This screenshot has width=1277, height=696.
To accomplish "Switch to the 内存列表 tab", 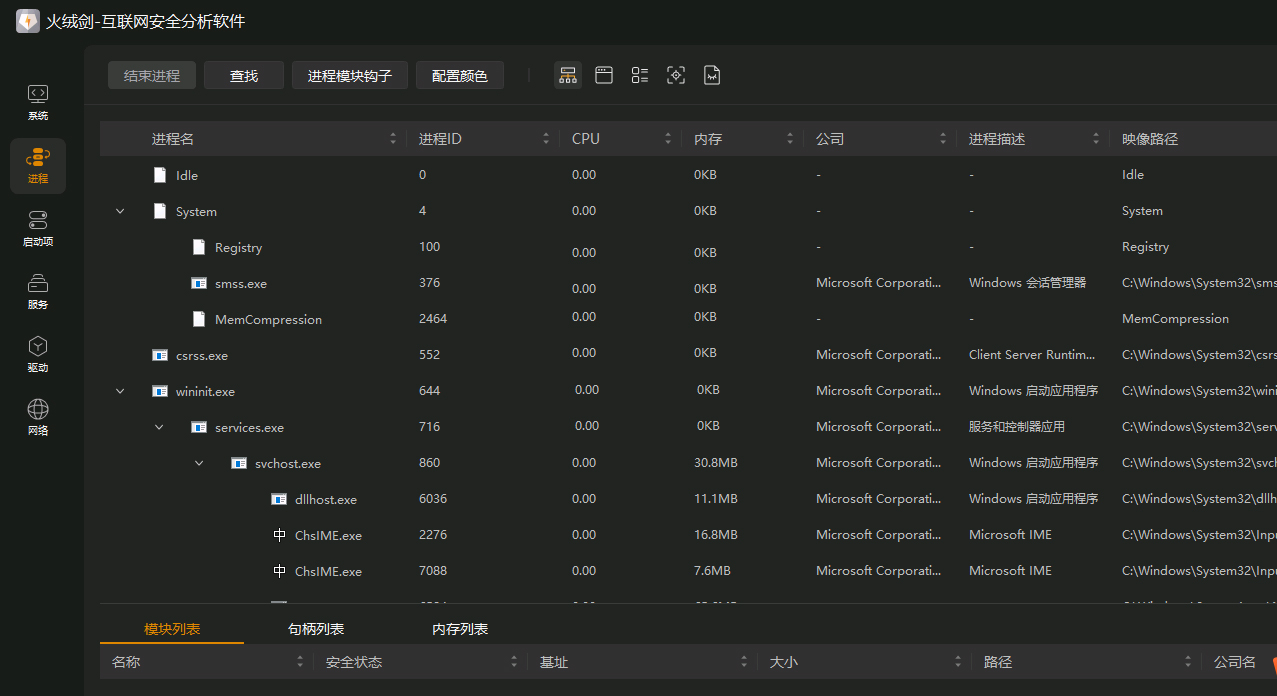I will pos(460,629).
